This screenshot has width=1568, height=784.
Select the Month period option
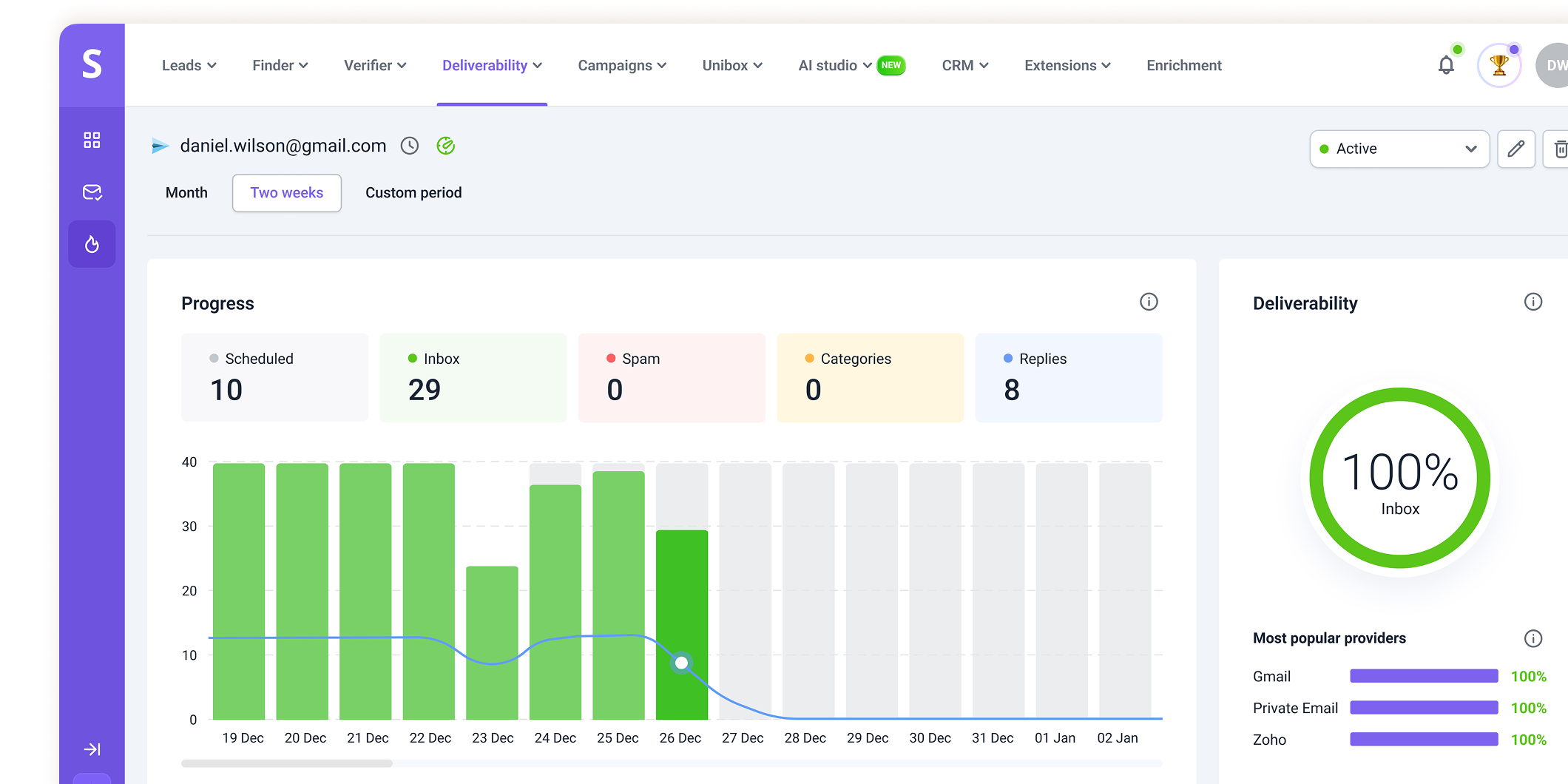186,193
